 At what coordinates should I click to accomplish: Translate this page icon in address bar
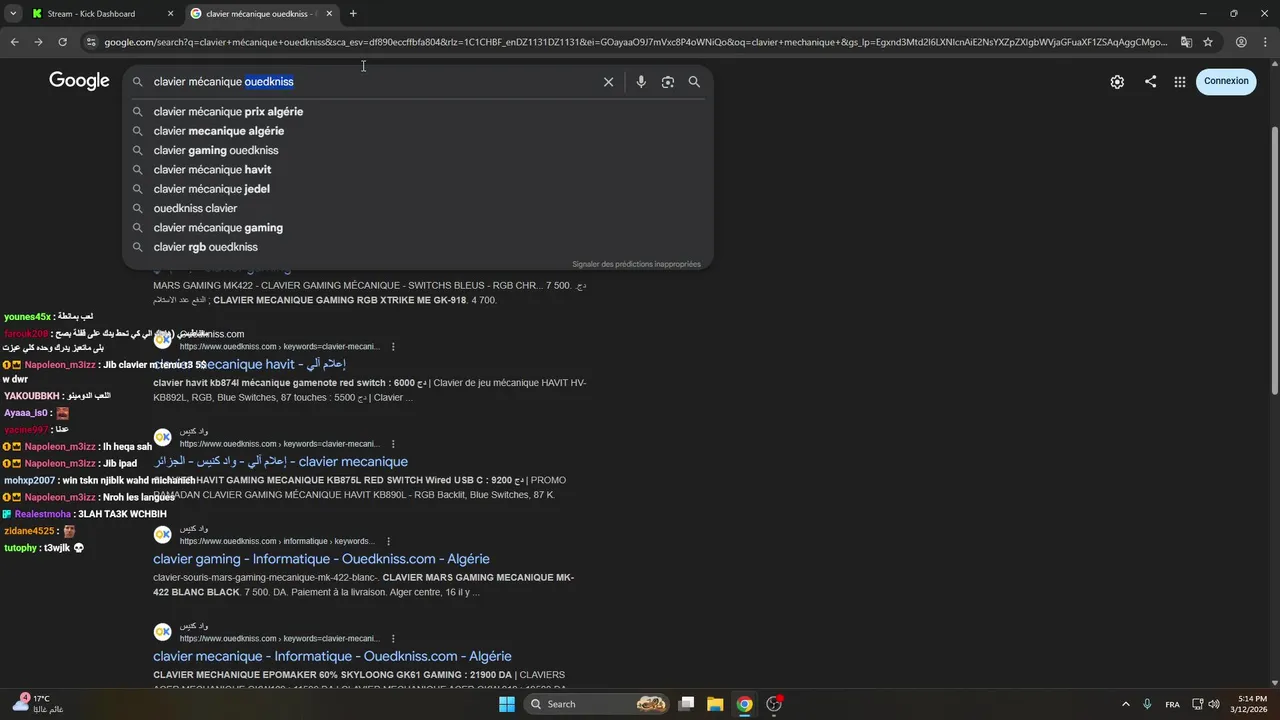[1186, 42]
